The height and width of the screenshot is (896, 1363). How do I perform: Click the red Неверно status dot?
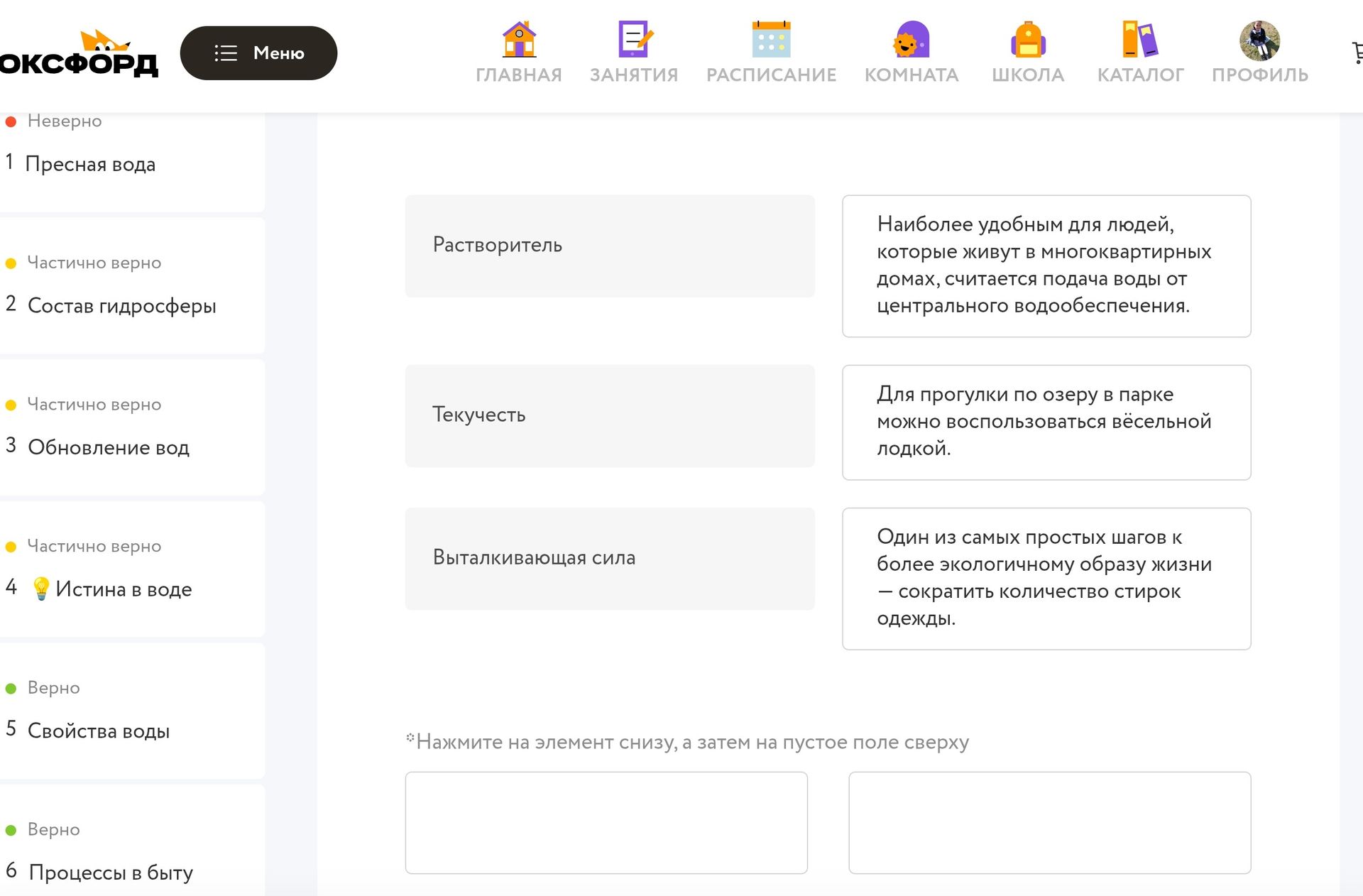[x=11, y=121]
